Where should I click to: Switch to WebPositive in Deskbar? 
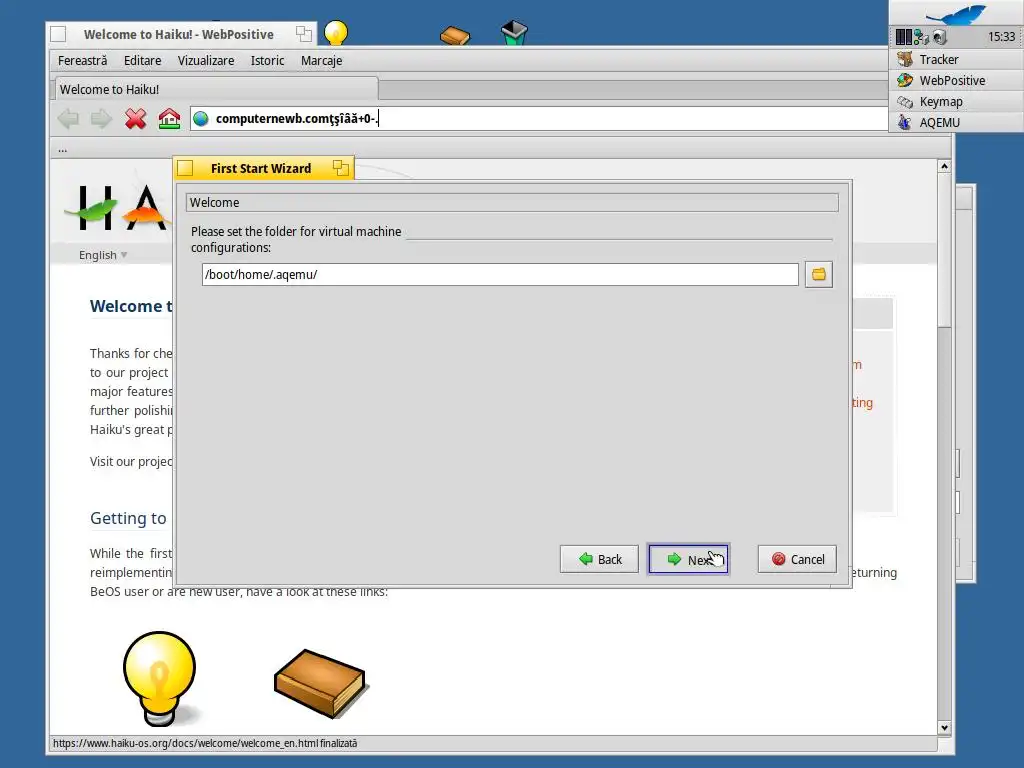[x=955, y=80]
